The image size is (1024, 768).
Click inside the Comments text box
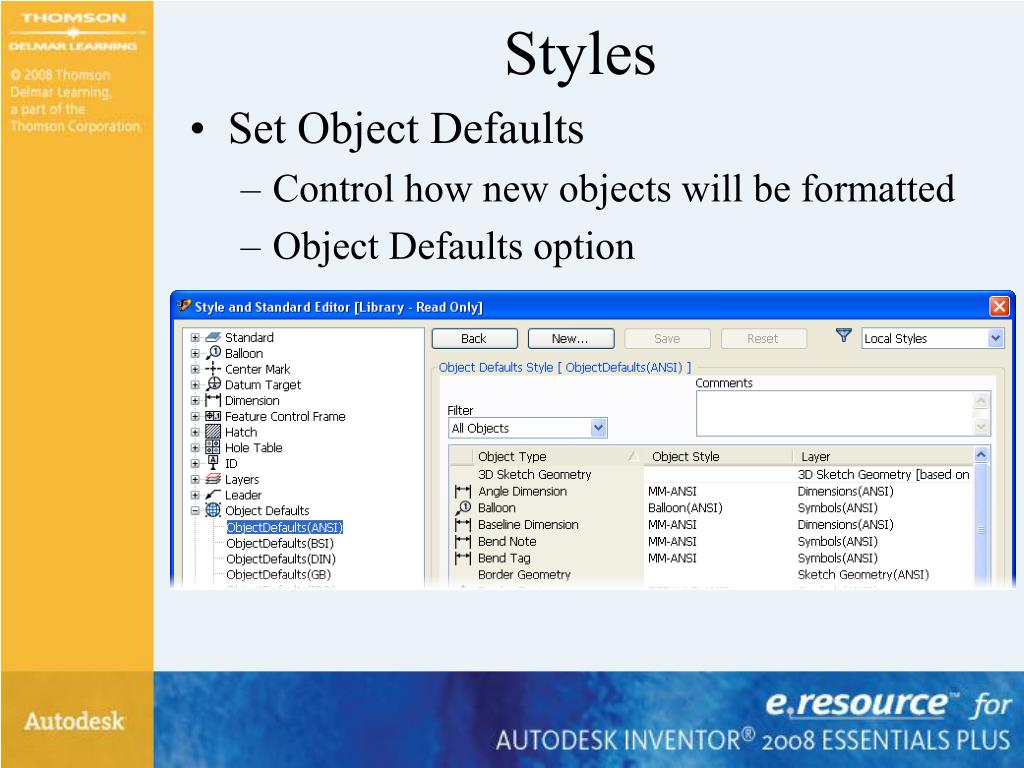[834, 413]
